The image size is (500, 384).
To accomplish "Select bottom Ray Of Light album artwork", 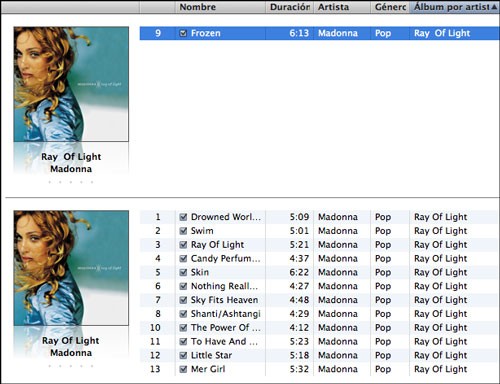I will 71,268.
